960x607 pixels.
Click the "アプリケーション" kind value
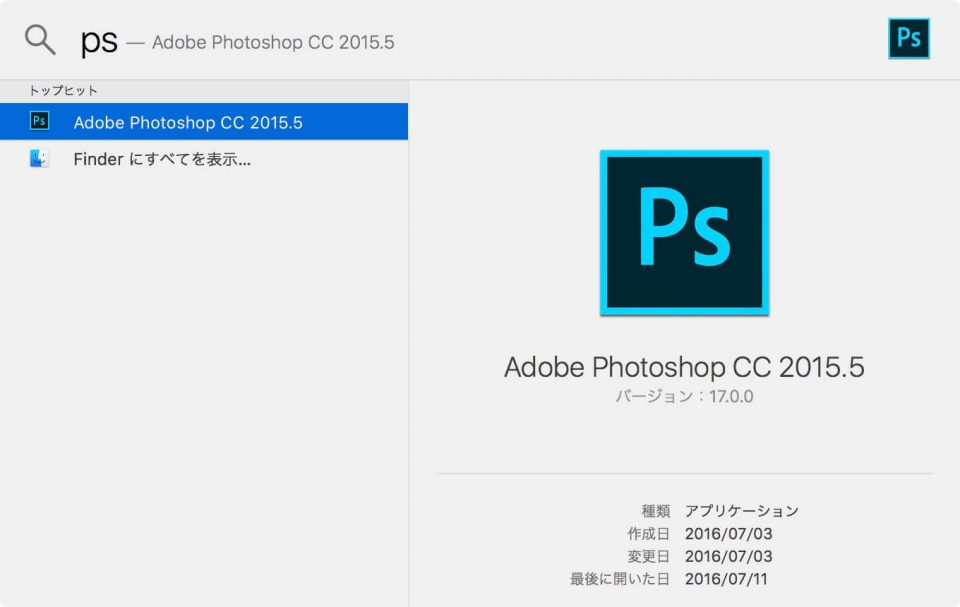pyautogui.click(x=742, y=511)
